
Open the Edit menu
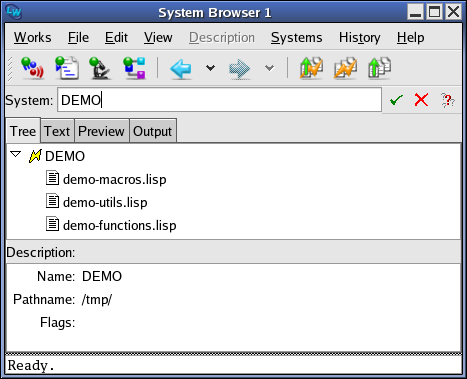(x=116, y=37)
